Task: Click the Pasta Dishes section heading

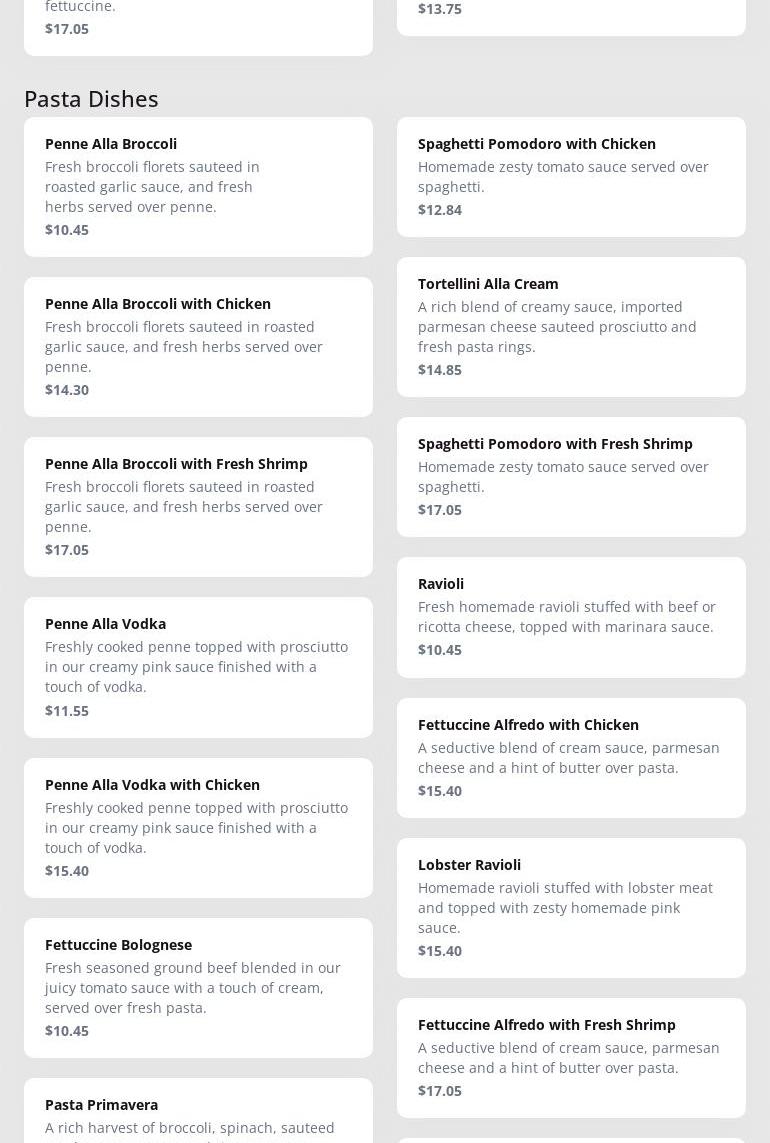Action: pyautogui.click(x=91, y=99)
